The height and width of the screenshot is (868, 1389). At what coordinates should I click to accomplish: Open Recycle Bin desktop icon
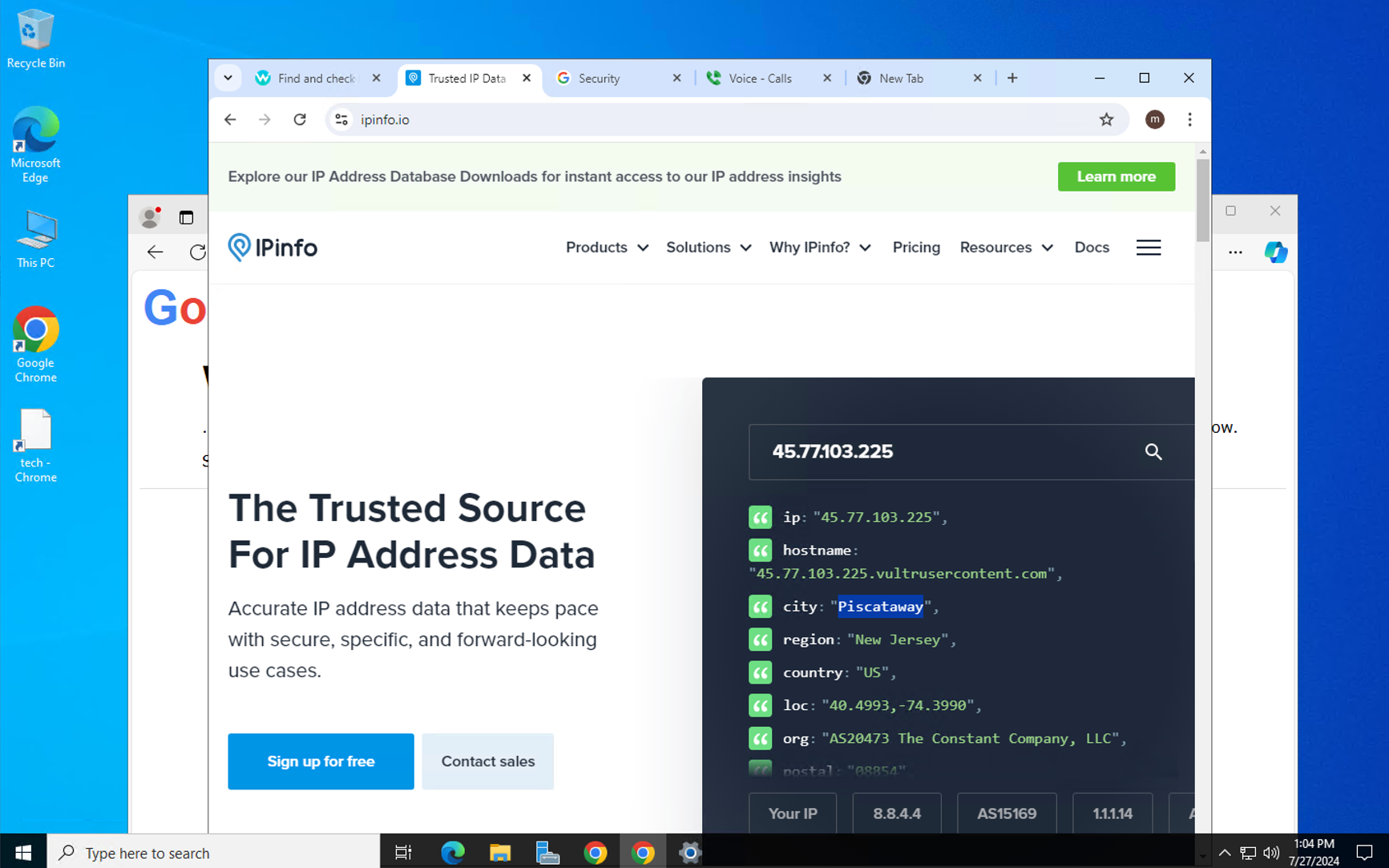point(35,38)
